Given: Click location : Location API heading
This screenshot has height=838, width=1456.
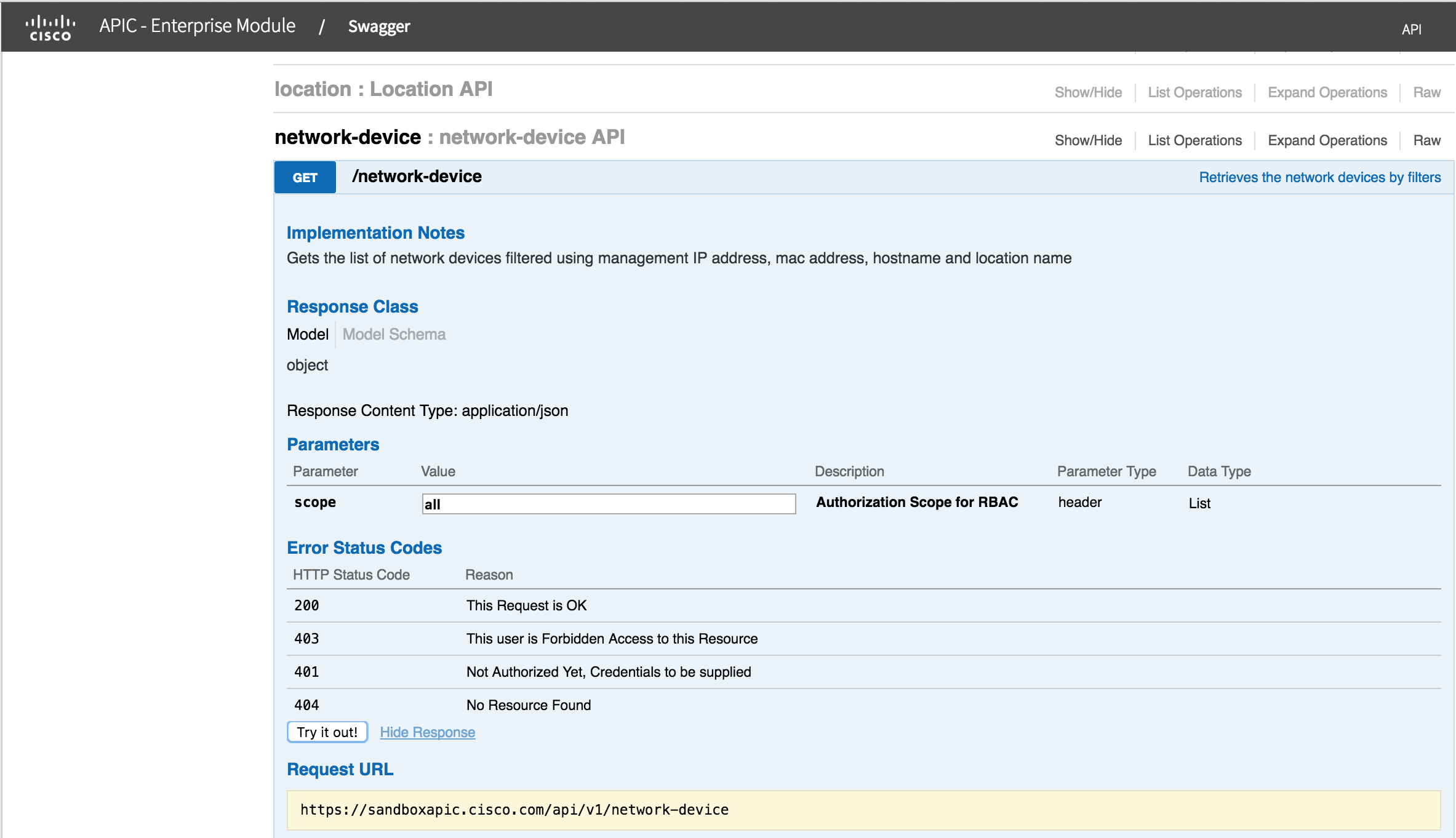Looking at the screenshot, I should [383, 89].
